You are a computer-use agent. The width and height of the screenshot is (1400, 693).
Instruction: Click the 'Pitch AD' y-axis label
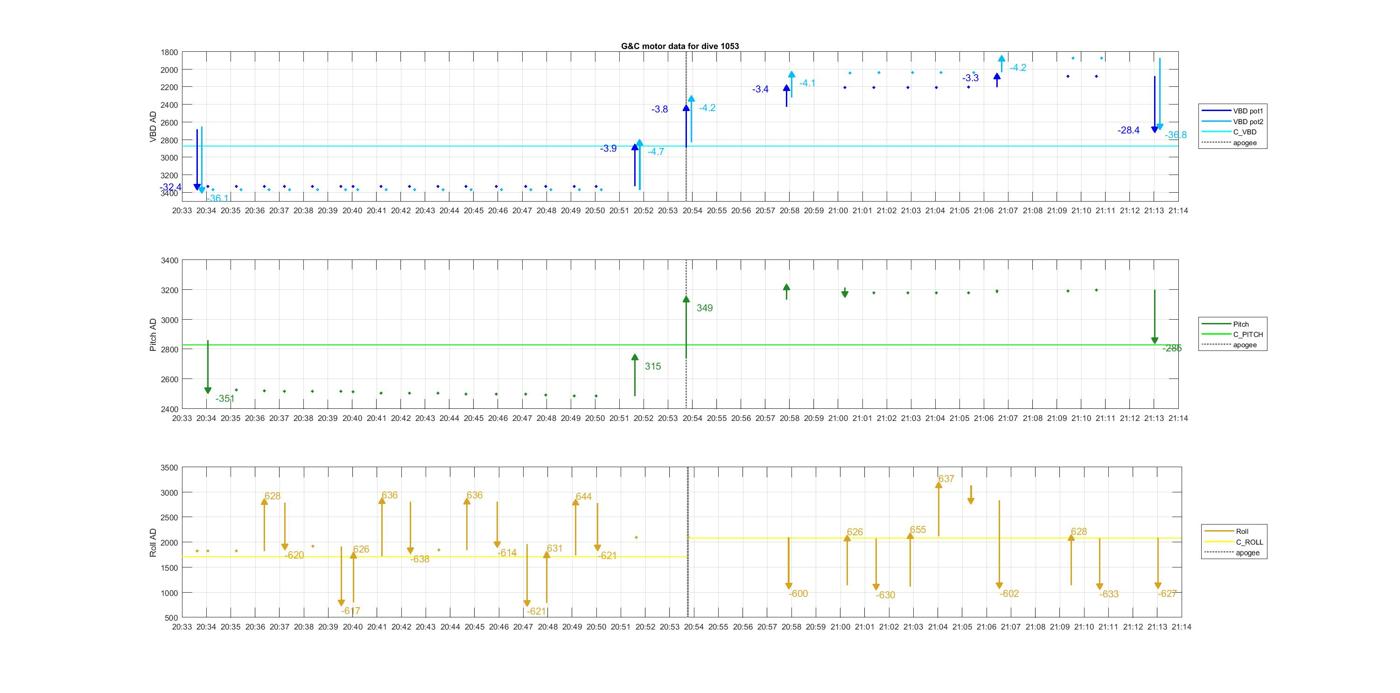153,335
